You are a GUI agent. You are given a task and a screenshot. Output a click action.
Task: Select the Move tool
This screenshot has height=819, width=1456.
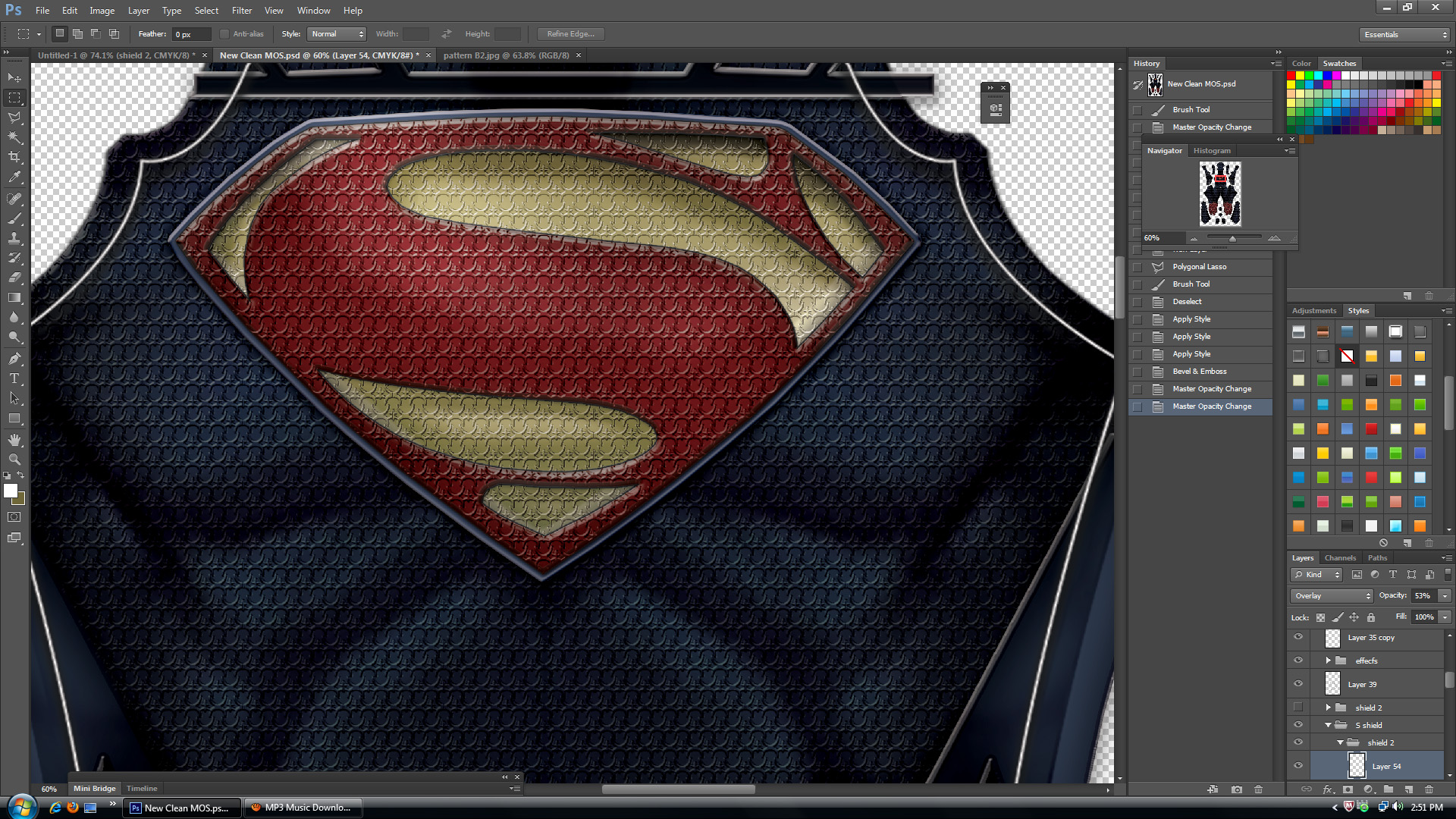pyautogui.click(x=14, y=77)
